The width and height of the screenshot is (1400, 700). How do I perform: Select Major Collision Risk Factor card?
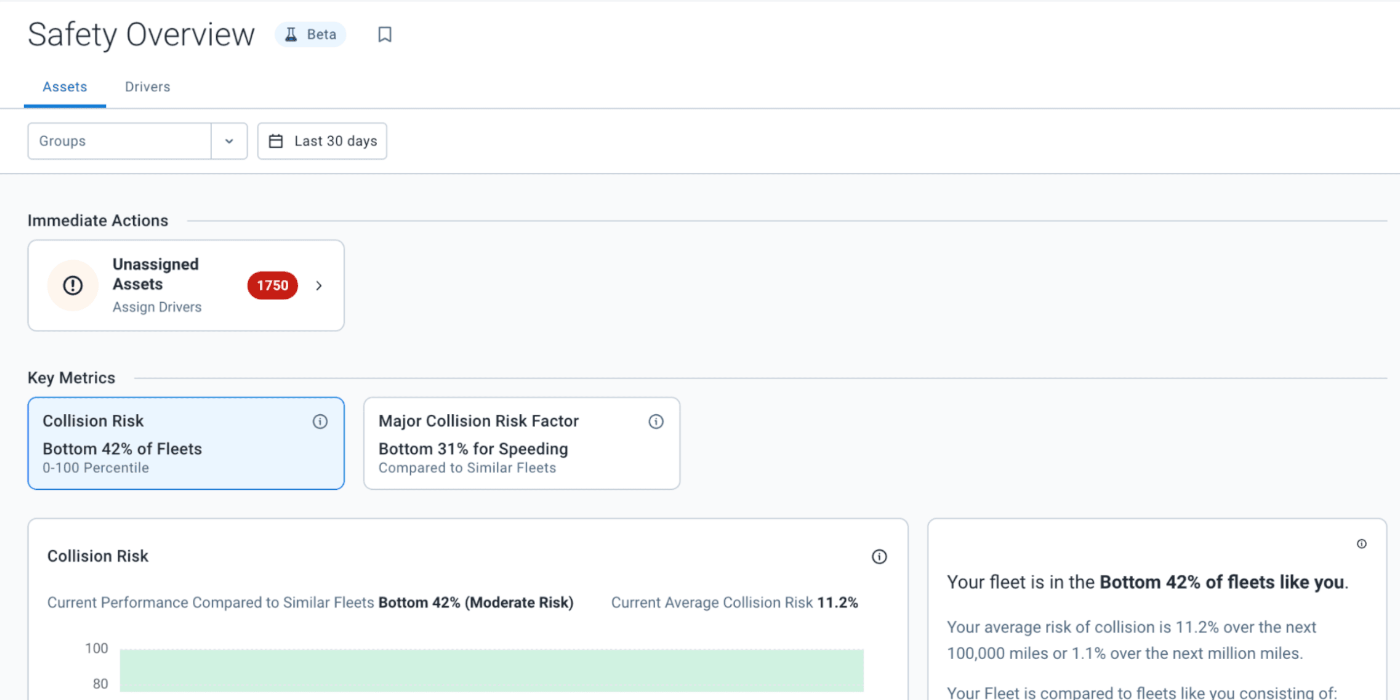click(522, 443)
